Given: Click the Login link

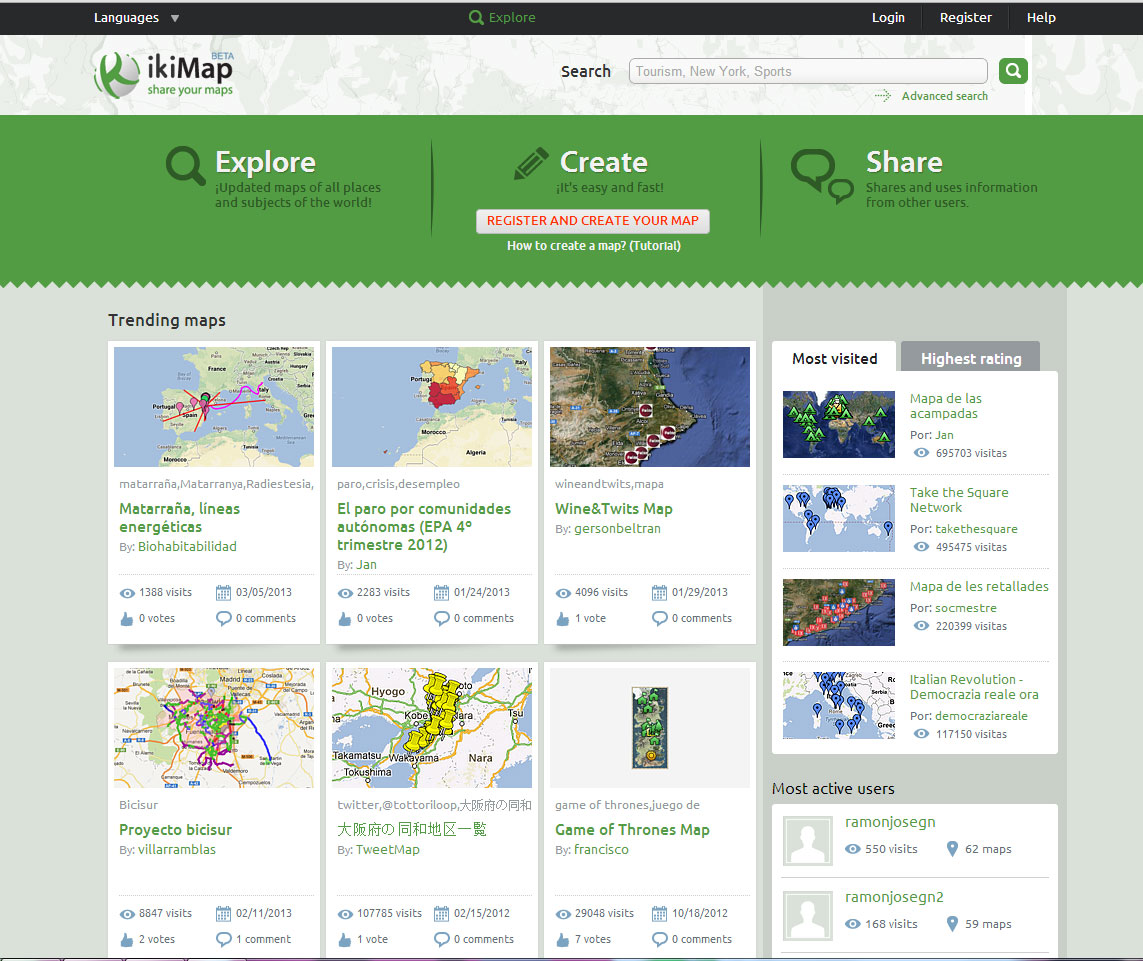Looking at the screenshot, I should 888,18.
